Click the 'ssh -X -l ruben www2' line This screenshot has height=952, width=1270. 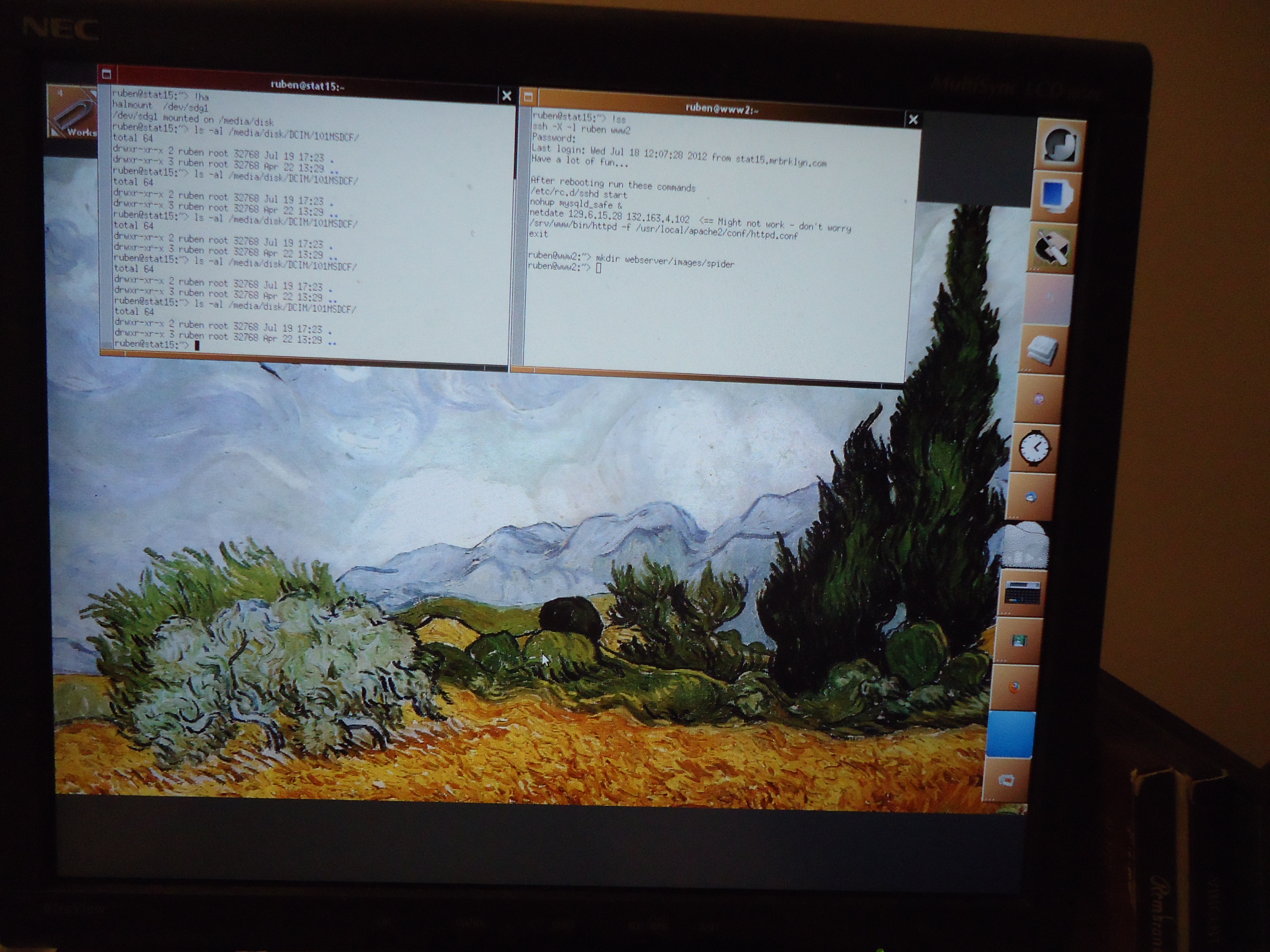click(581, 128)
